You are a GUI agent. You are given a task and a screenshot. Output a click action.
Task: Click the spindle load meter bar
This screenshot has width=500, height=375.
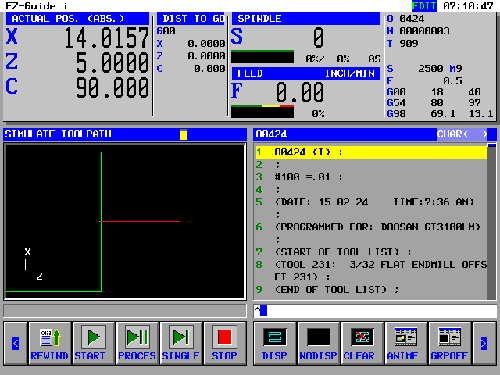263,57
